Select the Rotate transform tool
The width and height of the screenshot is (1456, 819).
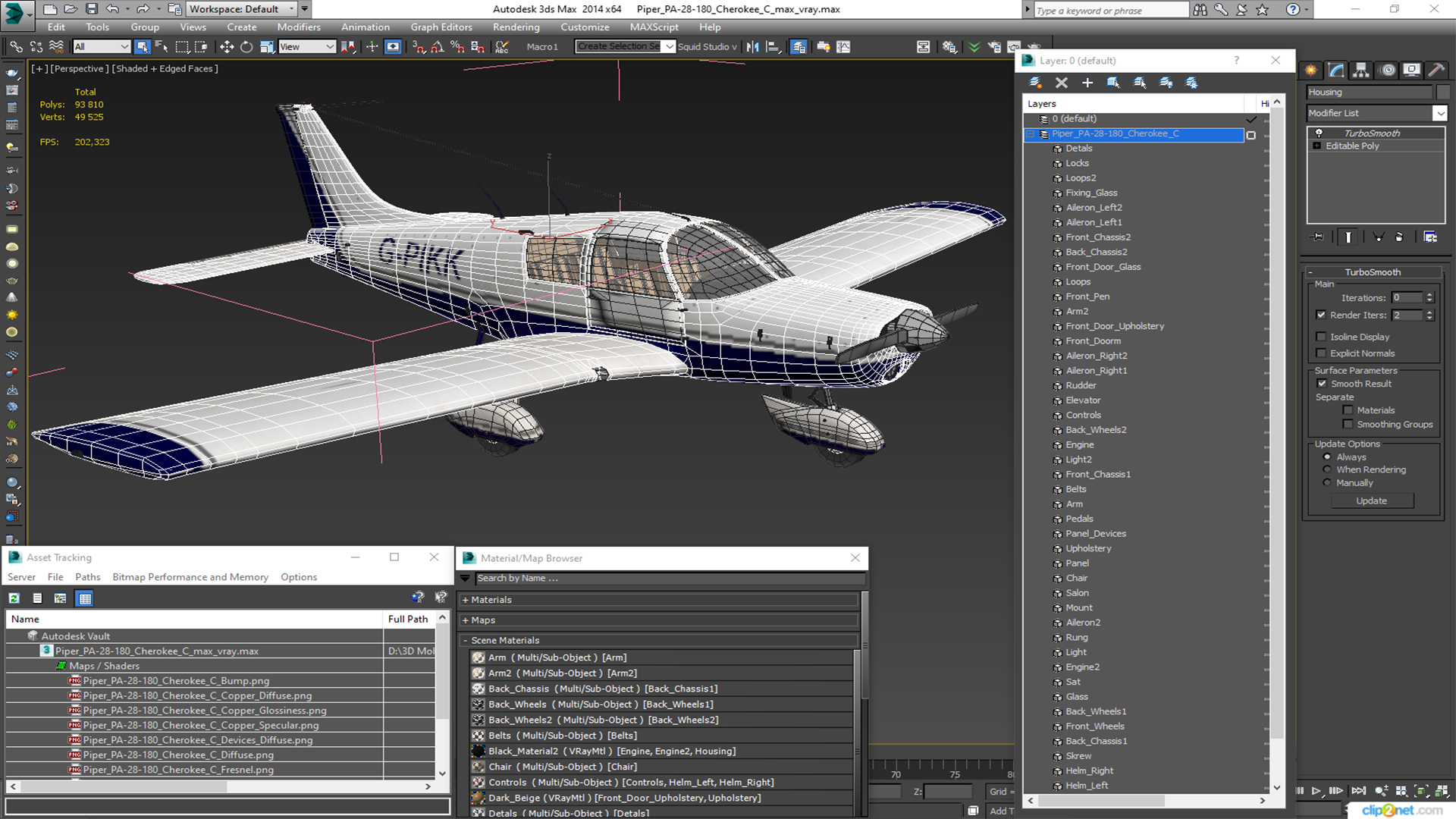[246, 47]
